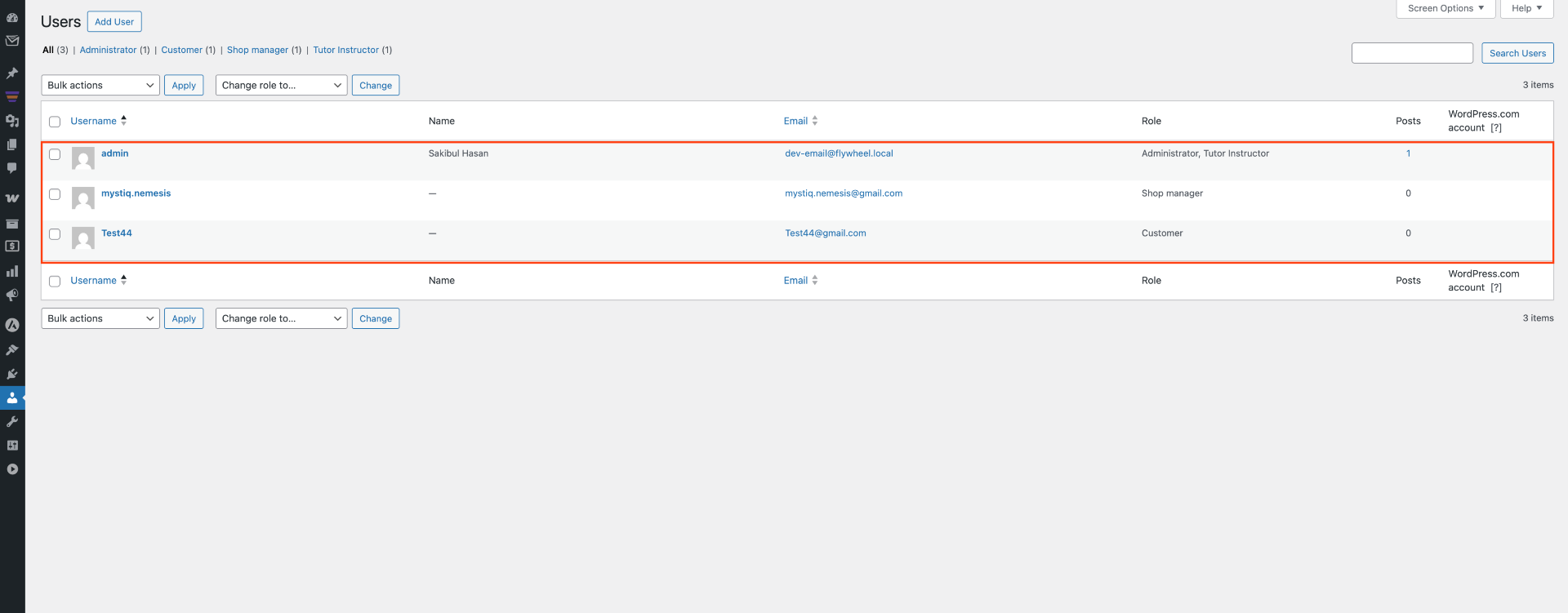Filter users by Customer role

click(181, 50)
